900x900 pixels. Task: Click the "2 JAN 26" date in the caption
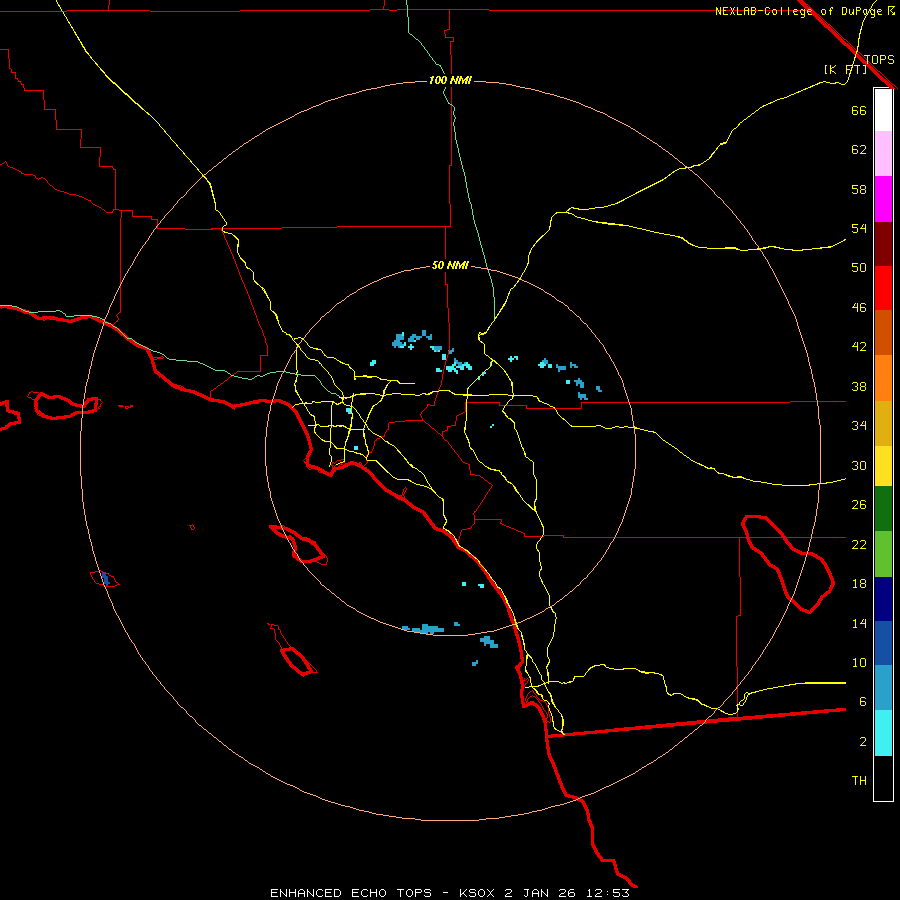point(540,893)
